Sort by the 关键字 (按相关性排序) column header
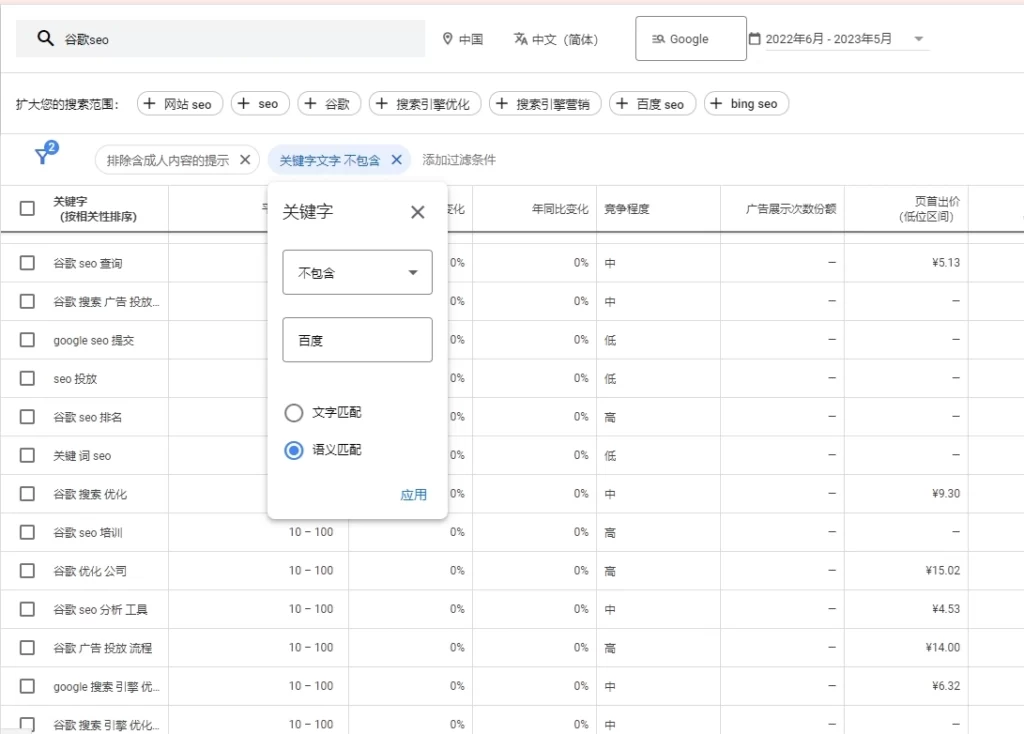Image resolution: width=1024 pixels, height=734 pixels. (95, 209)
